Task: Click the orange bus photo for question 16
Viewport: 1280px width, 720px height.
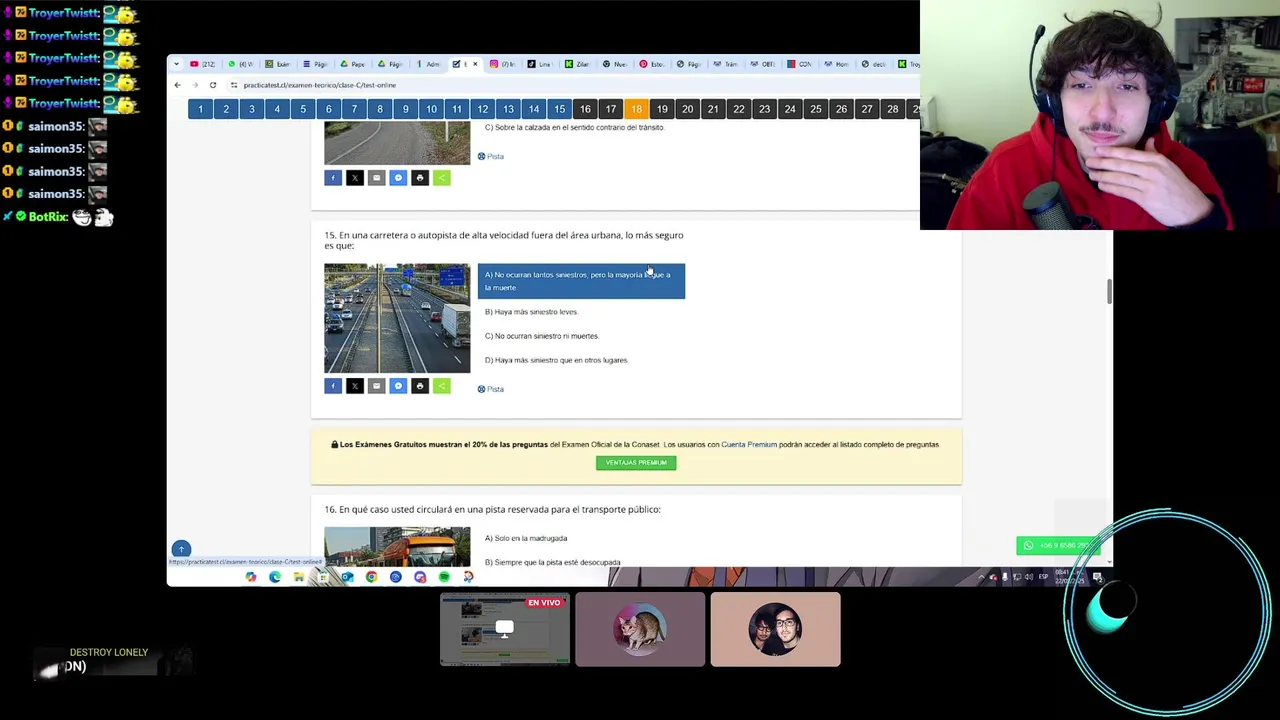Action: pyautogui.click(x=397, y=546)
